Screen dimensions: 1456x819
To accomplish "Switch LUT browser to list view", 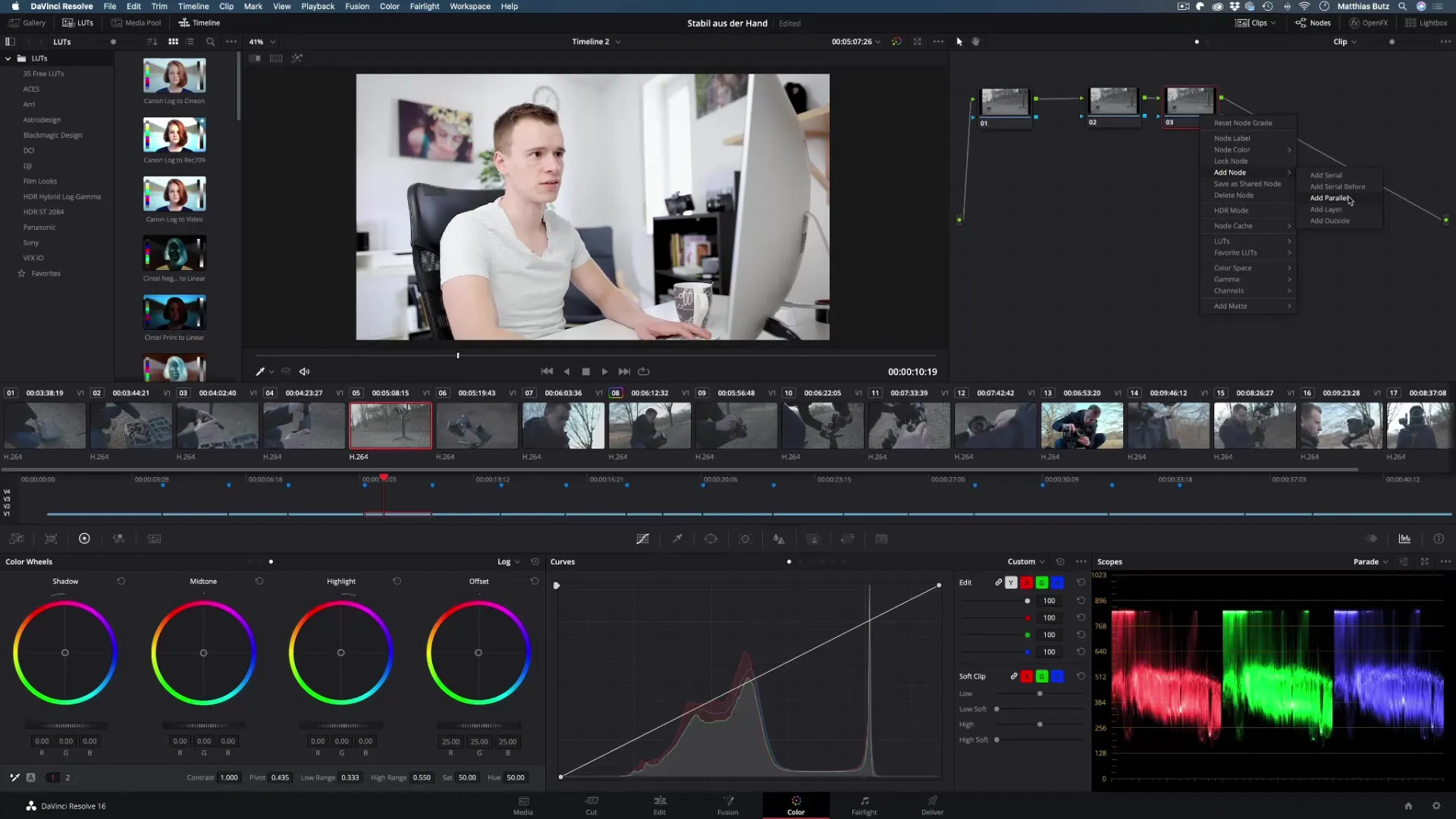I will pyautogui.click(x=190, y=42).
